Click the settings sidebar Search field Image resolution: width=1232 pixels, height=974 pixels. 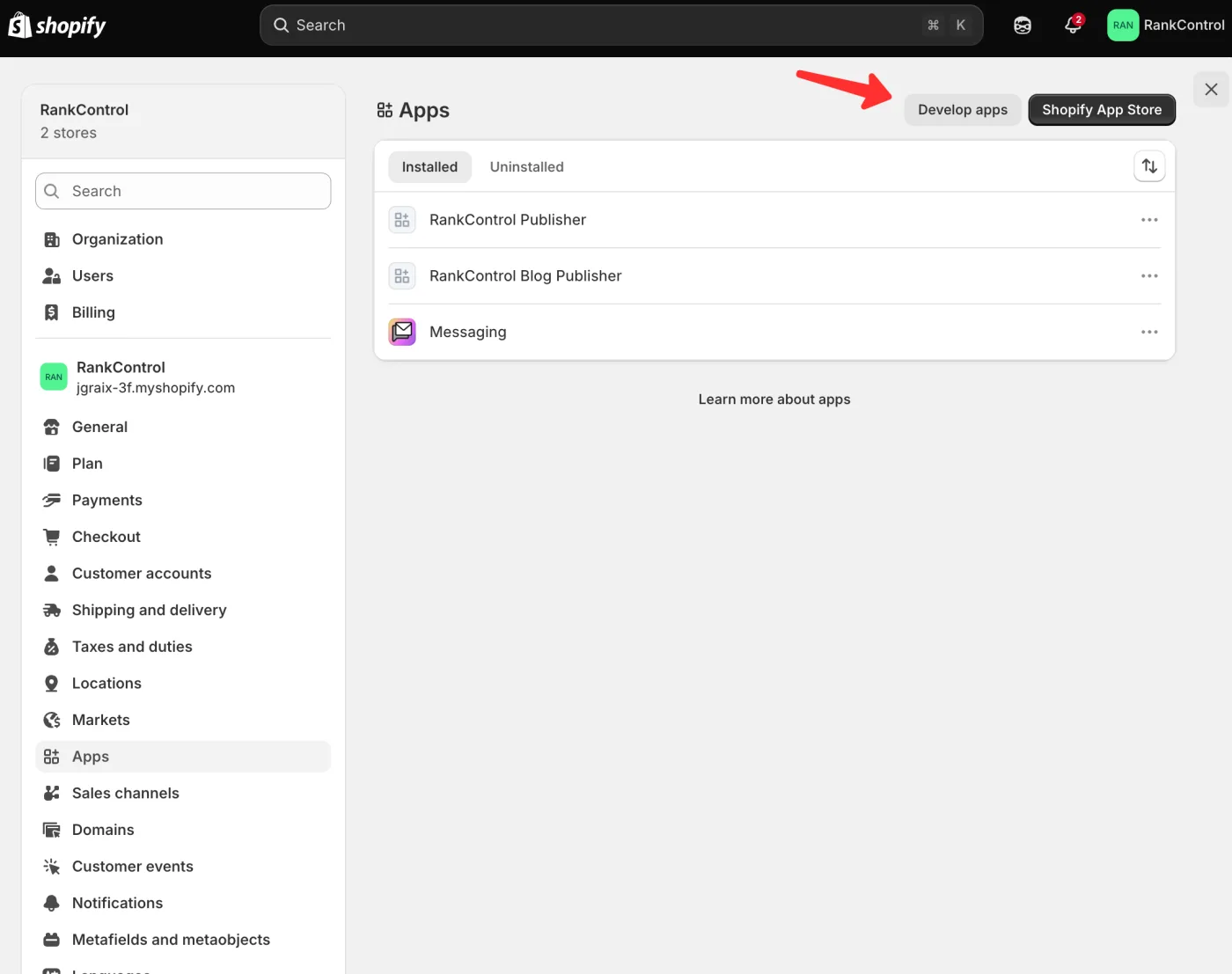coord(183,191)
